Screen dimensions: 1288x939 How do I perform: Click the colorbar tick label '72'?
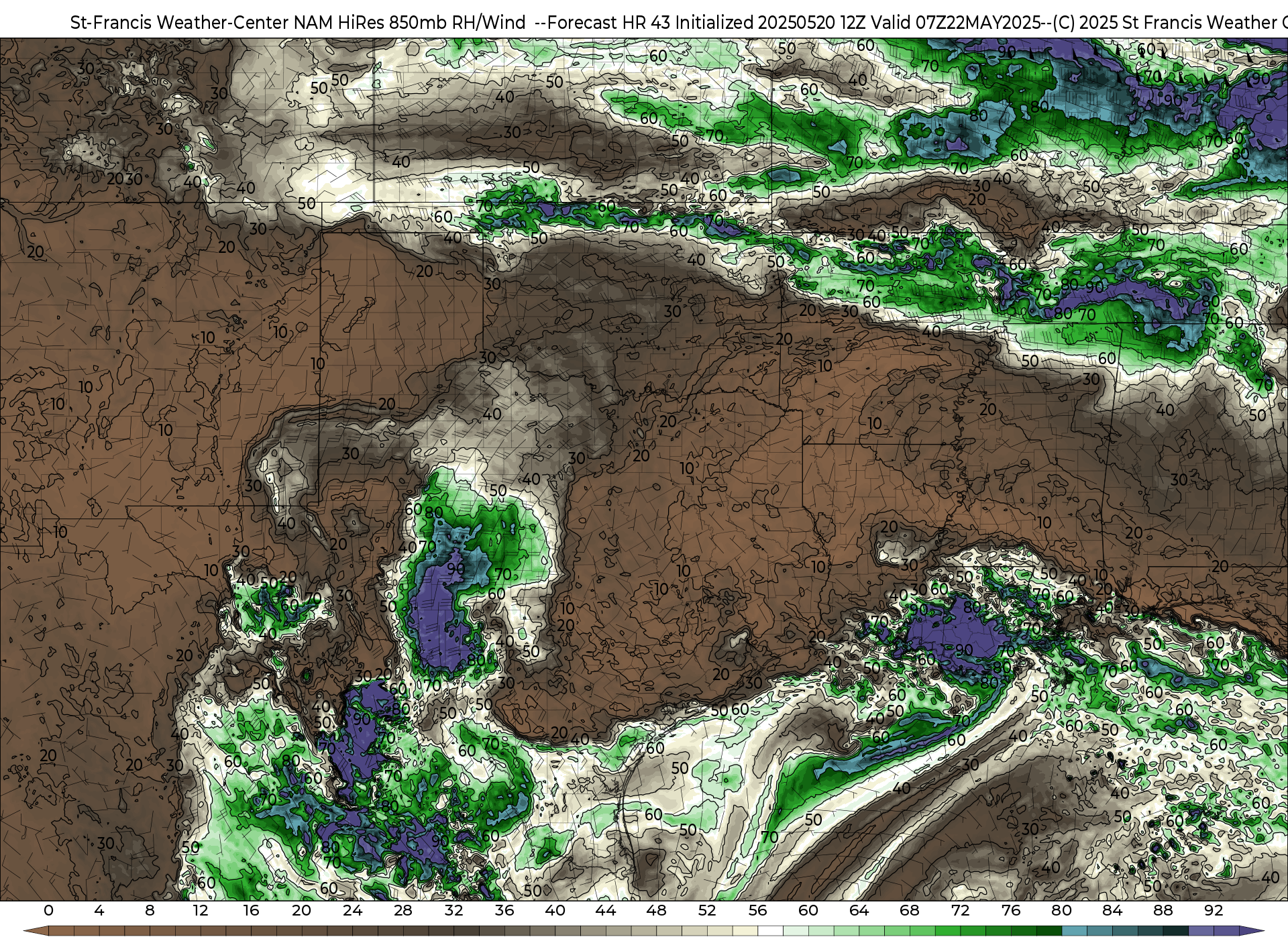(960, 910)
